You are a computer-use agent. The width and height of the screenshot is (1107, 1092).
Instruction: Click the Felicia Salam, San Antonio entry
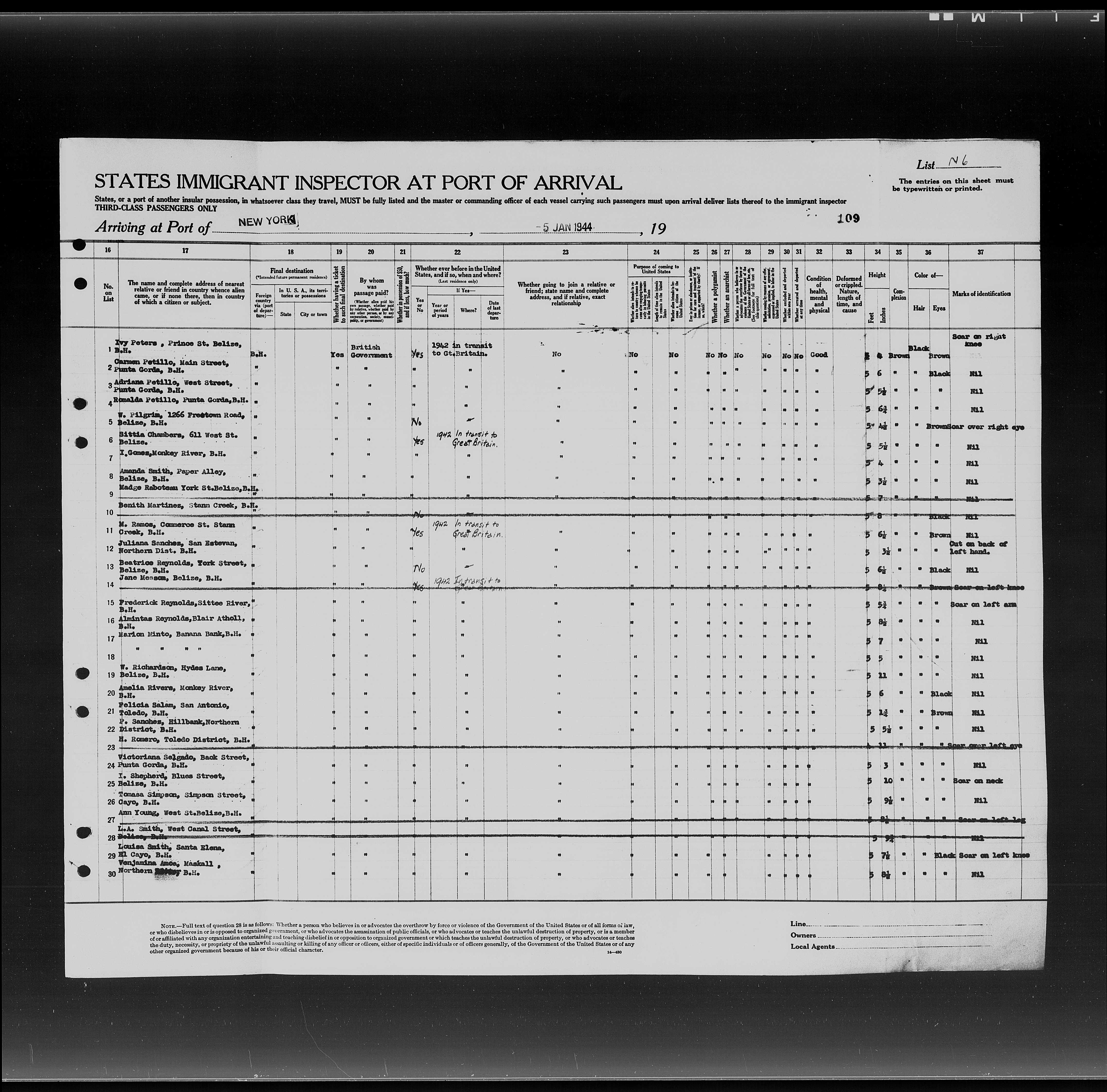pos(174,709)
